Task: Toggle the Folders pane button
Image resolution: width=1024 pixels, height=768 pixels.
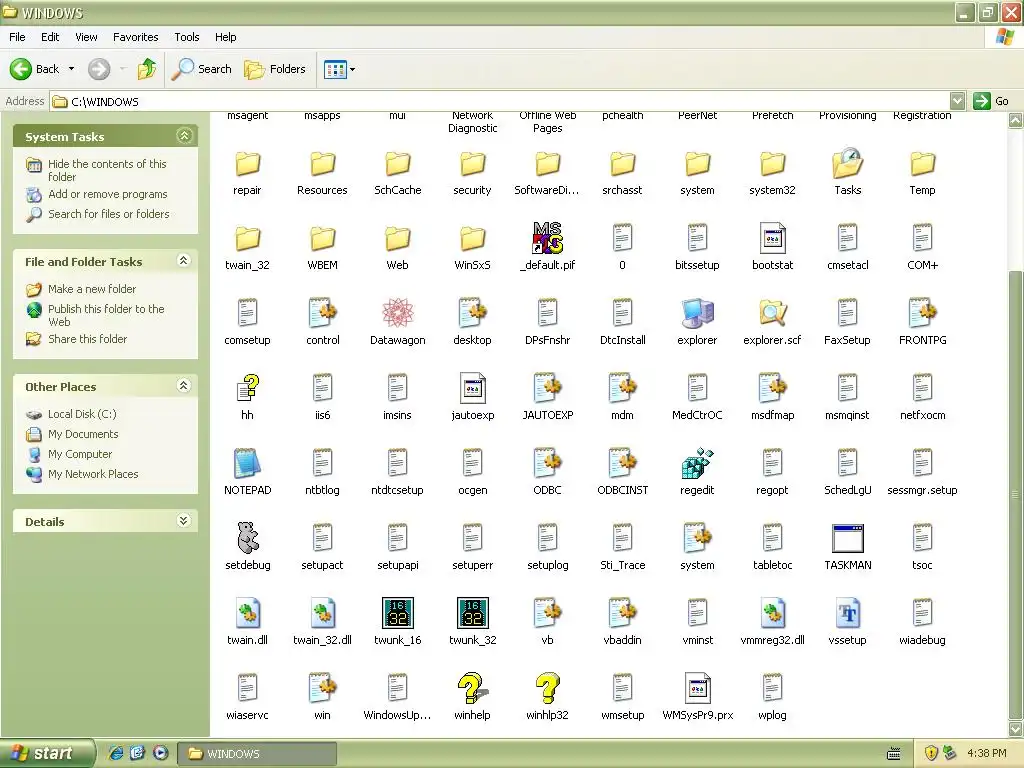Action: (274, 69)
